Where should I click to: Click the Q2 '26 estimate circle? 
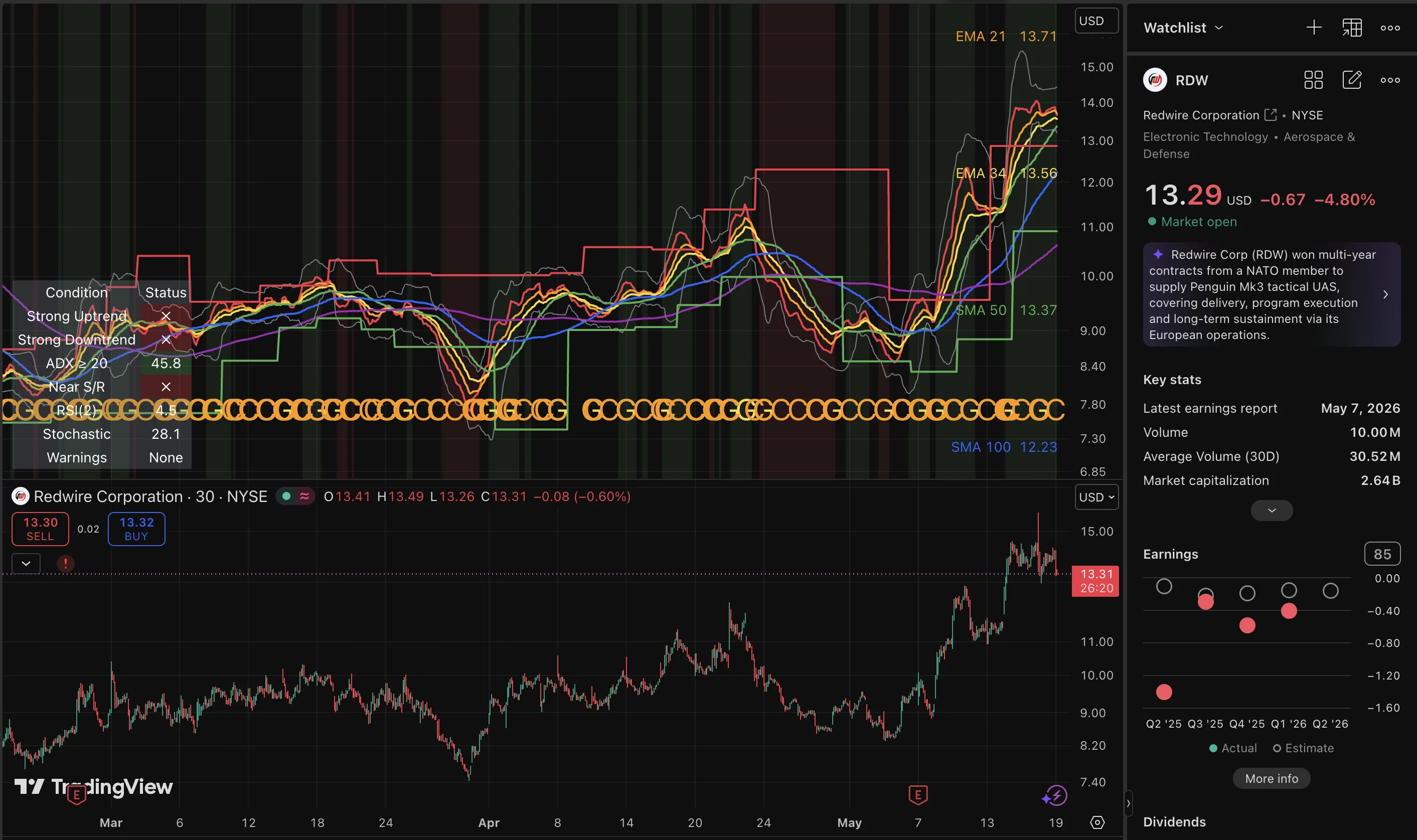click(1330, 591)
